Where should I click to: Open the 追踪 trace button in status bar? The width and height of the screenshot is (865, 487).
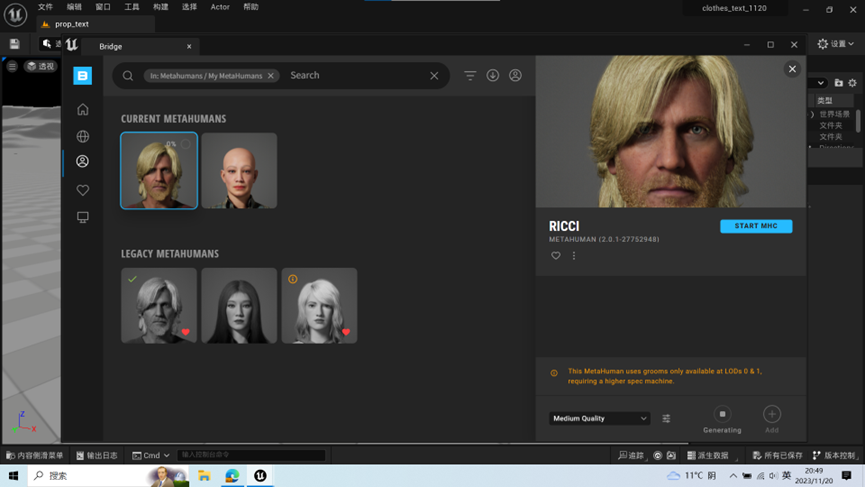(x=631, y=456)
